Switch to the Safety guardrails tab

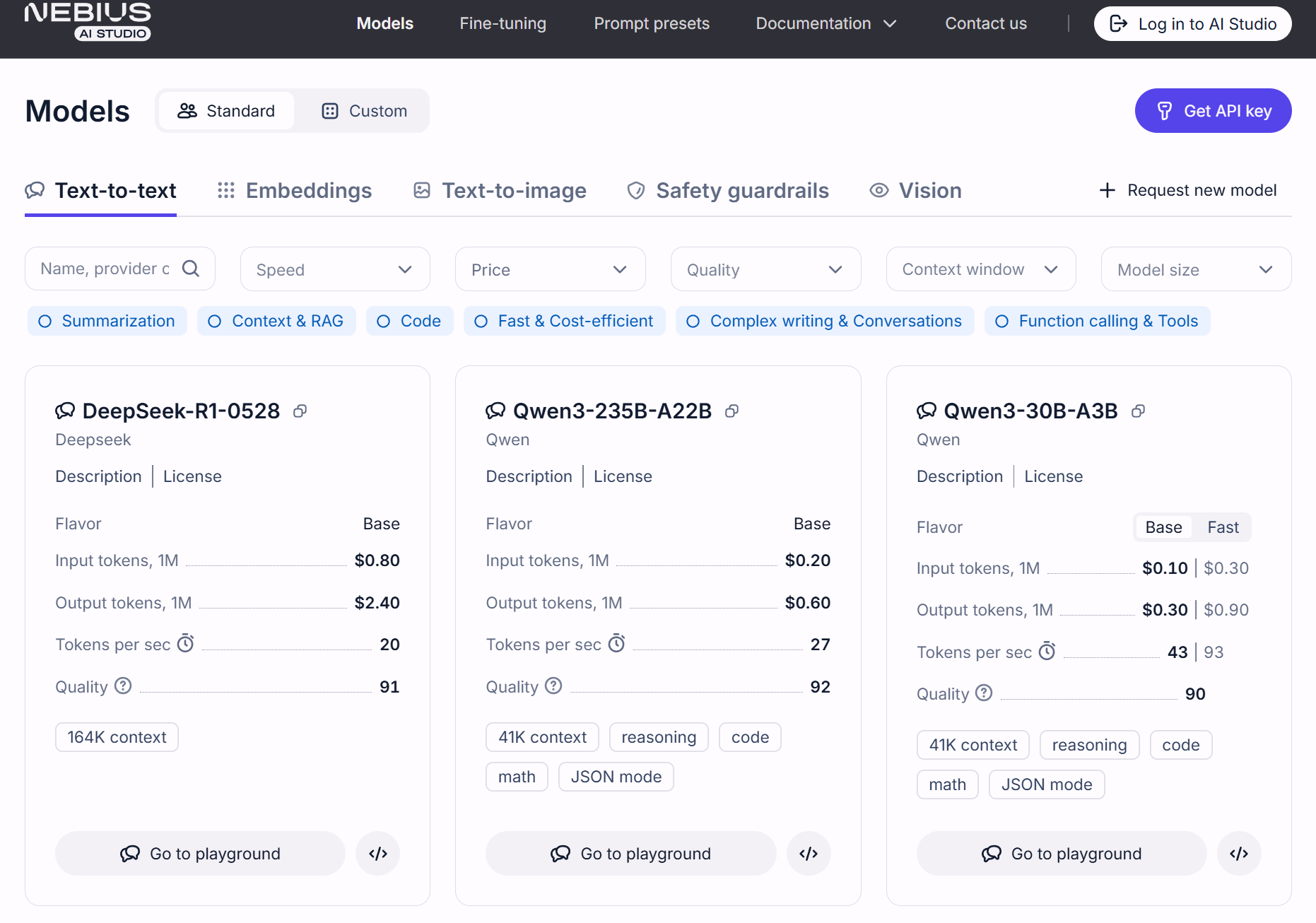(728, 191)
